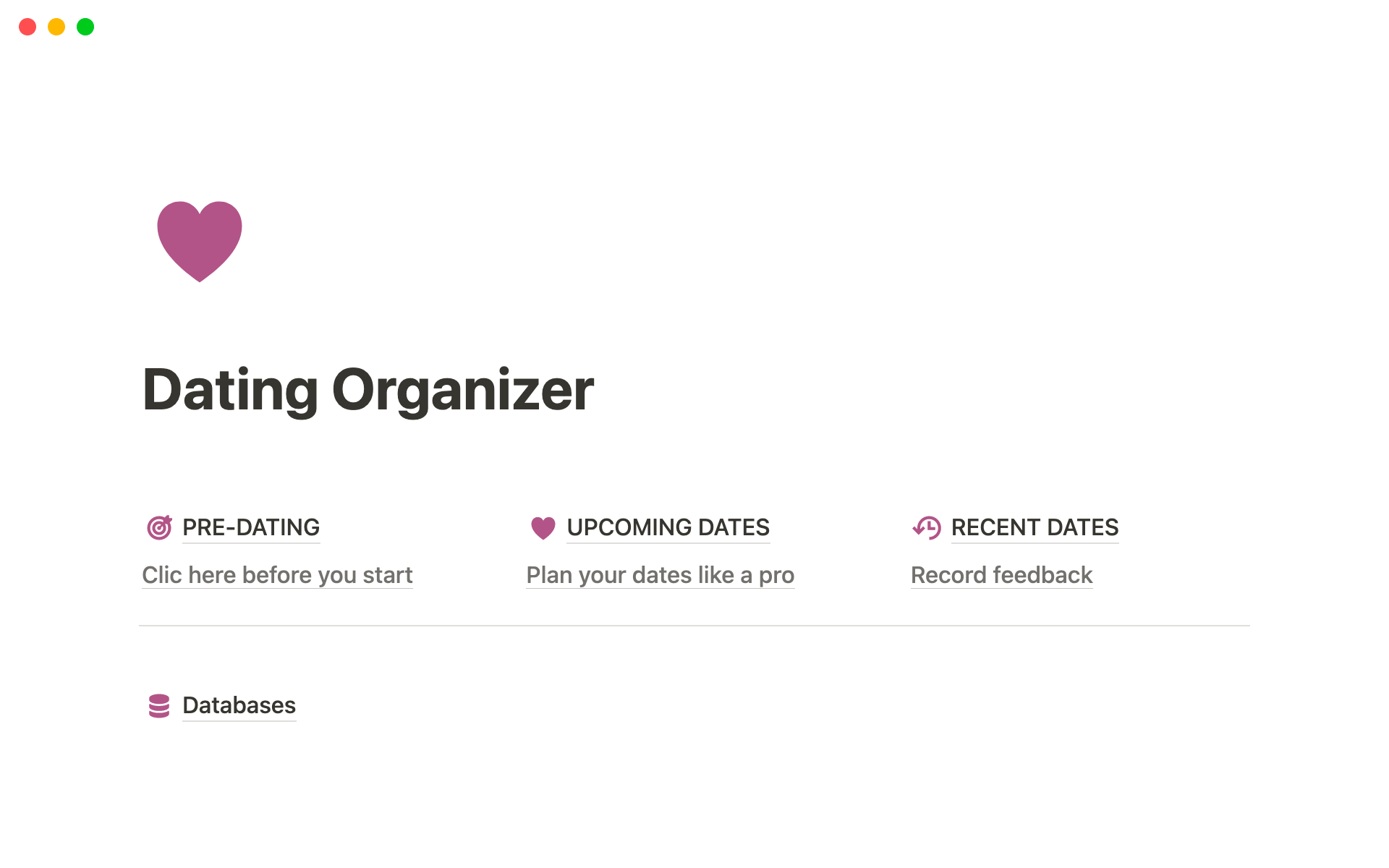Click the heart icon beside UPCOMING DATES

543,527
